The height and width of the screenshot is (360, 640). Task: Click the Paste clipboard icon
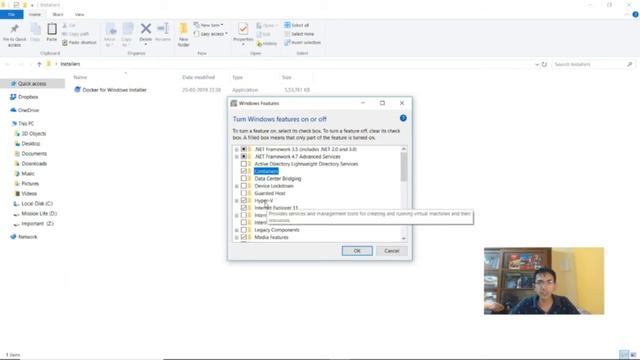tap(52, 29)
